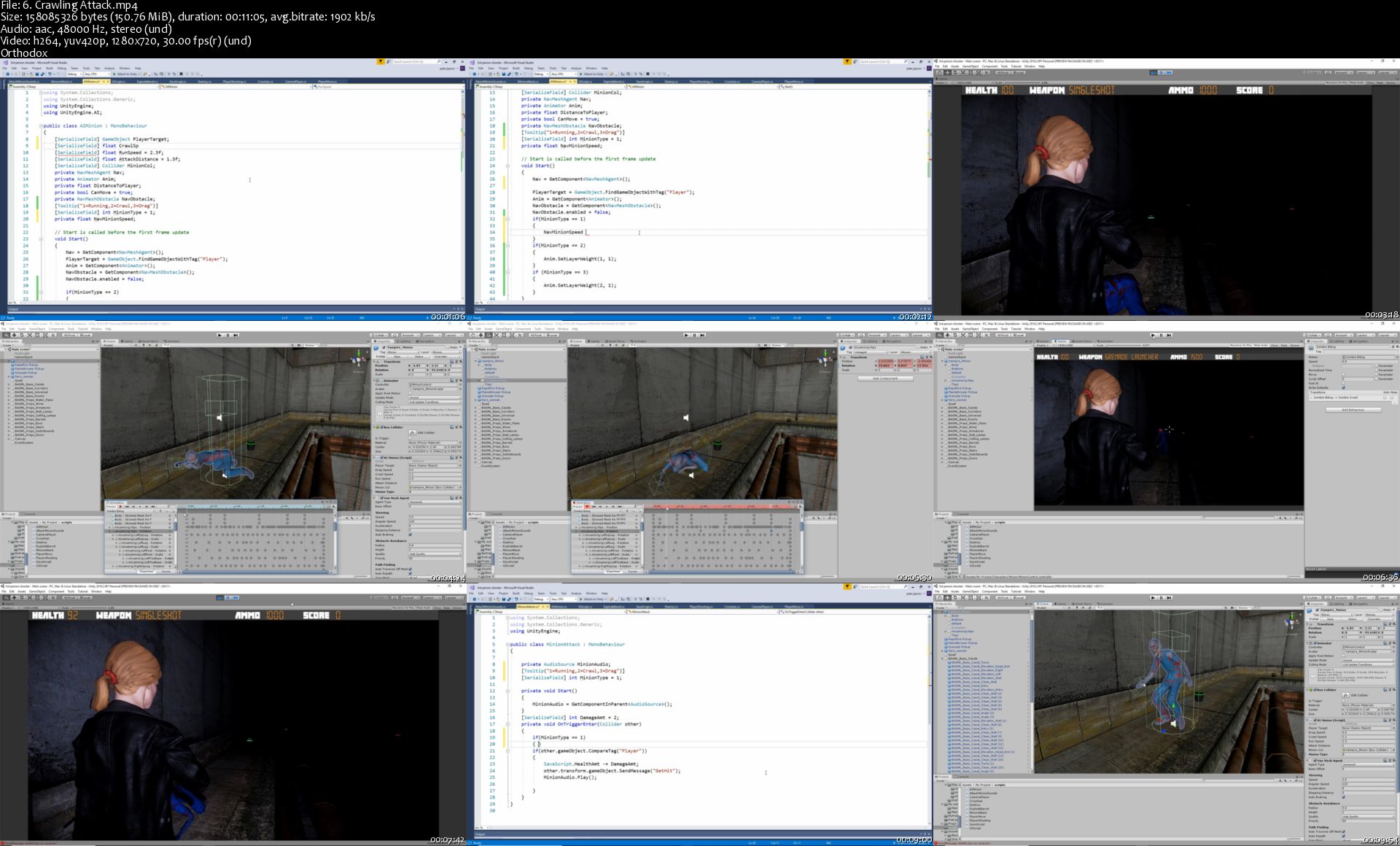Click the Pivot toggle button in the 00:04:24 Unity toolbar

pyautogui.click(x=70, y=335)
